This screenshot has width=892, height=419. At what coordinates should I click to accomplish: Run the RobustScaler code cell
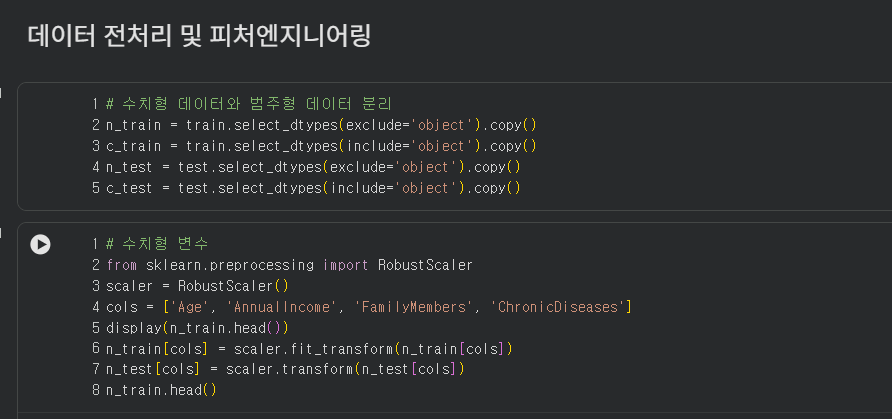(x=40, y=244)
